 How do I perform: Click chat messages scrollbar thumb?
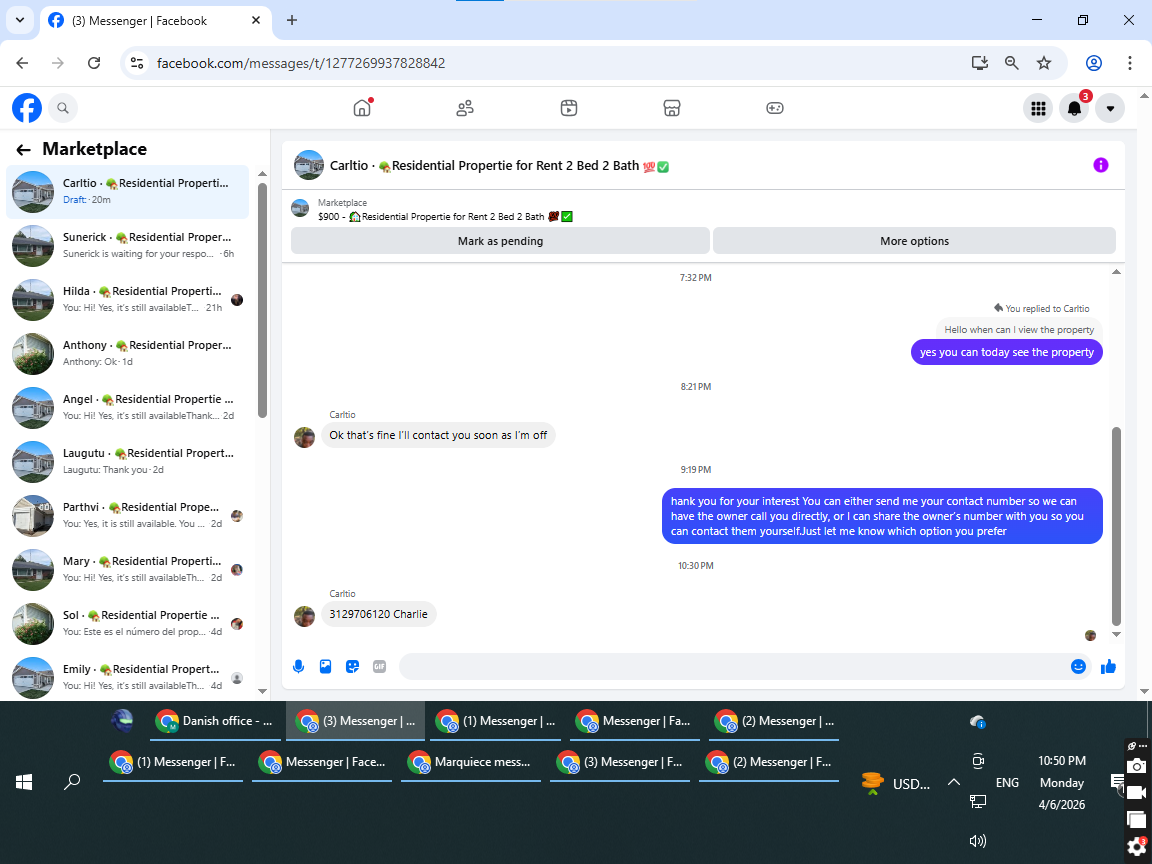click(1116, 525)
